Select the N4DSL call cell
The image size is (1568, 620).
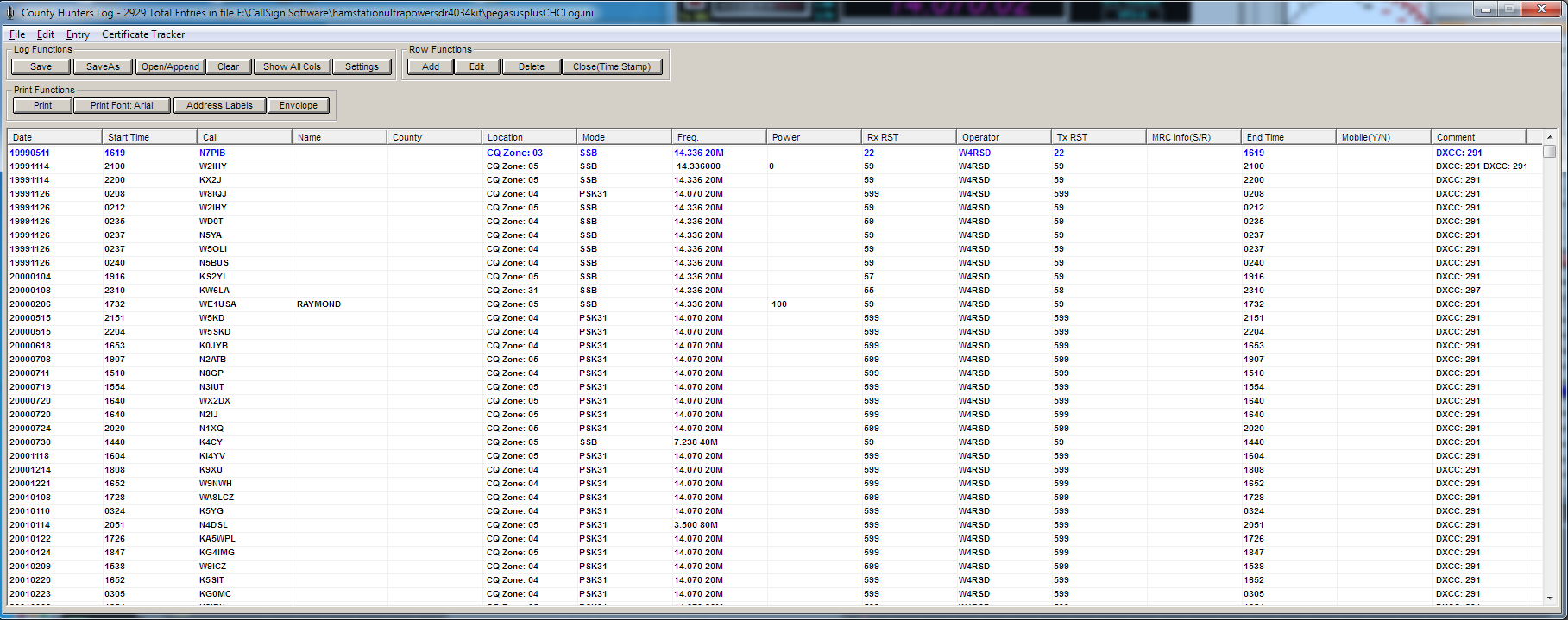tap(213, 525)
